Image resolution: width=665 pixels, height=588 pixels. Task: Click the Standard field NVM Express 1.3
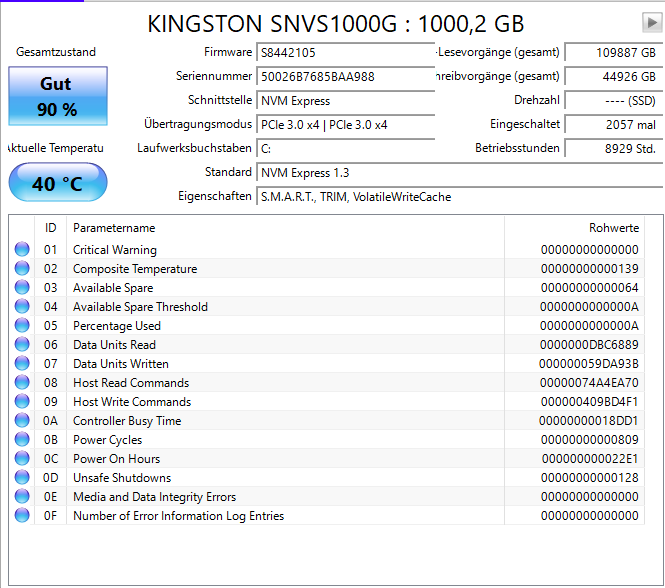[x=460, y=173]
